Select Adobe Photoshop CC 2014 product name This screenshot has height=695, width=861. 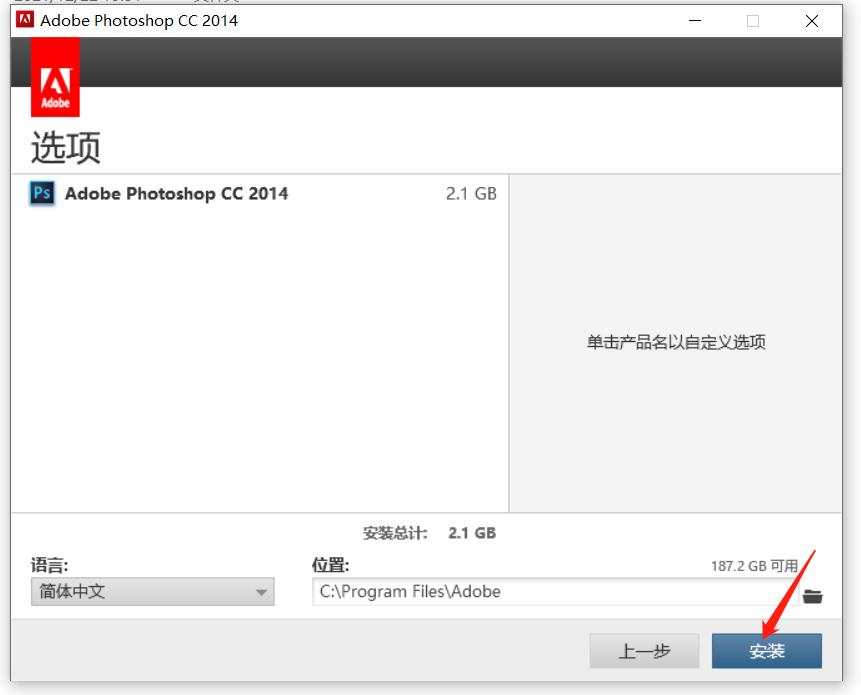point(176,194)
